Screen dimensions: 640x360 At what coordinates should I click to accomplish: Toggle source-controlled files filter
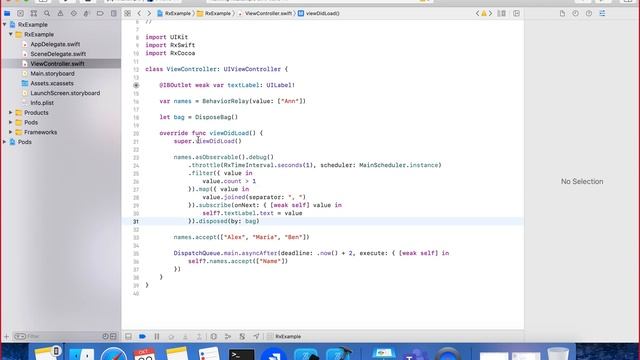click(x=113, y=336)
